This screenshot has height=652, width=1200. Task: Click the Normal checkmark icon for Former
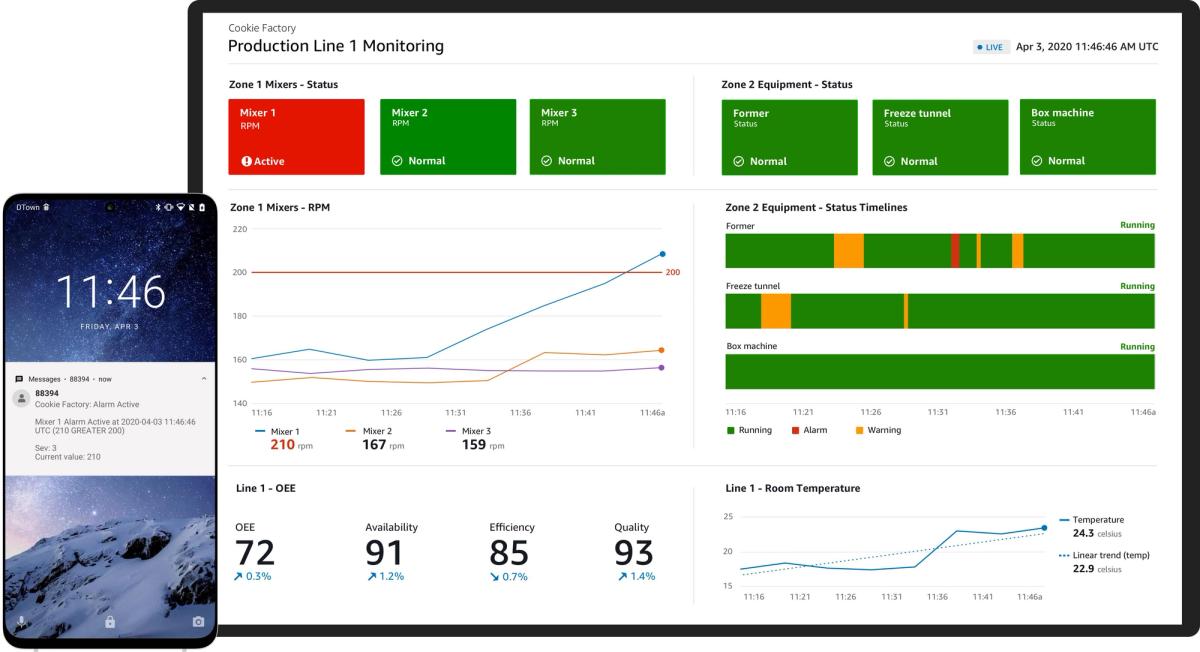739,161
